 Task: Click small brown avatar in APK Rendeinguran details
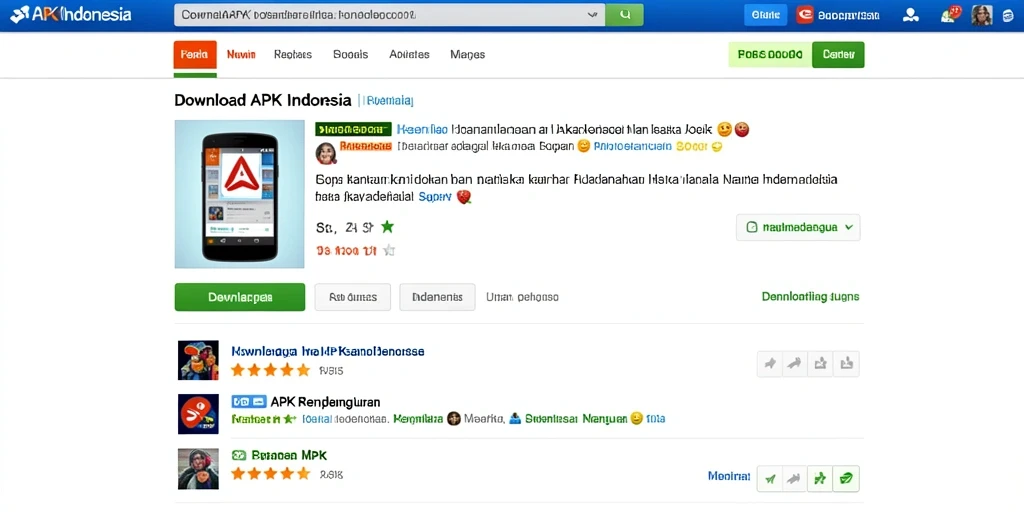point(454,419)
